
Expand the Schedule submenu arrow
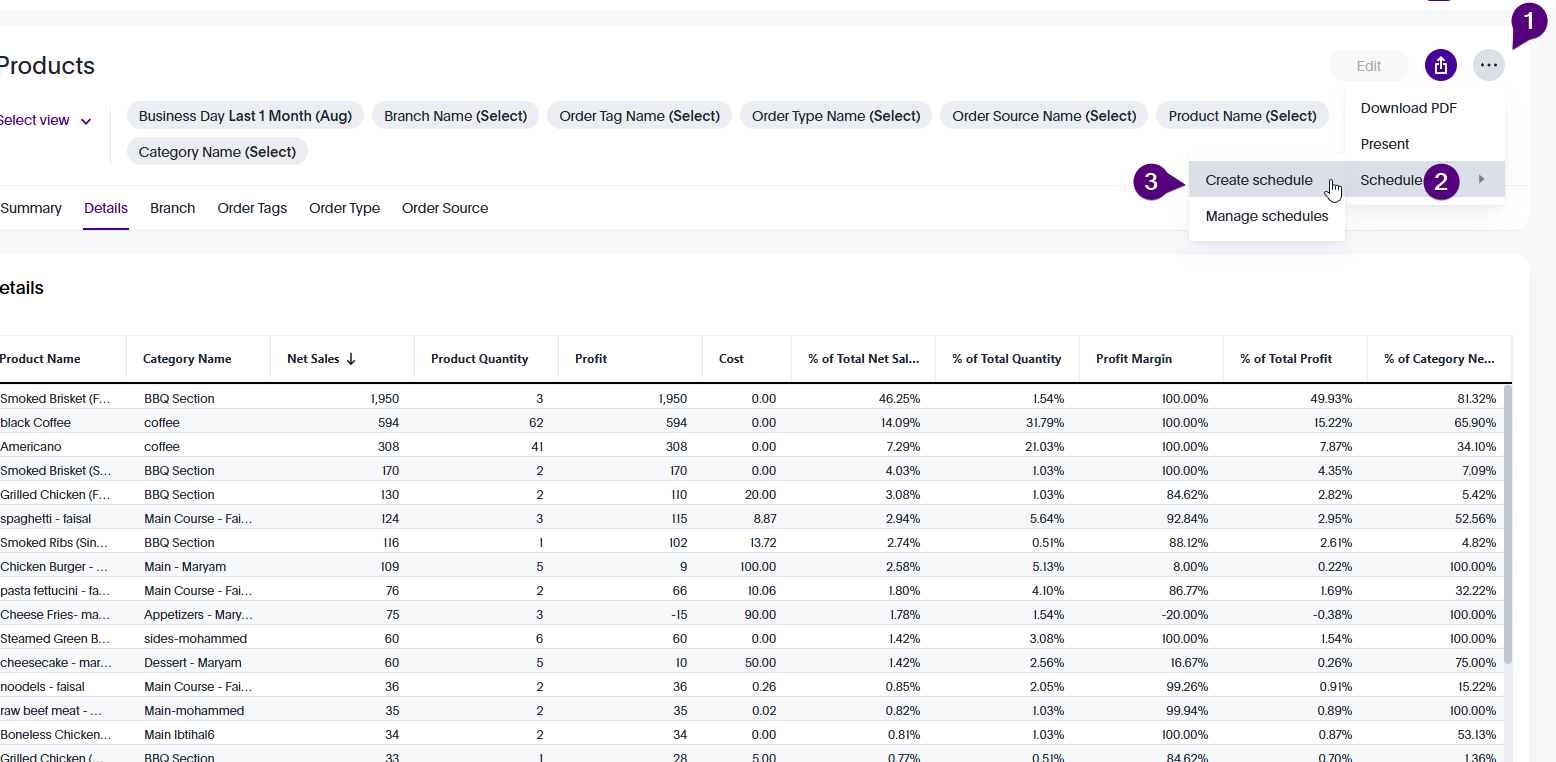tap(1481, 180)
